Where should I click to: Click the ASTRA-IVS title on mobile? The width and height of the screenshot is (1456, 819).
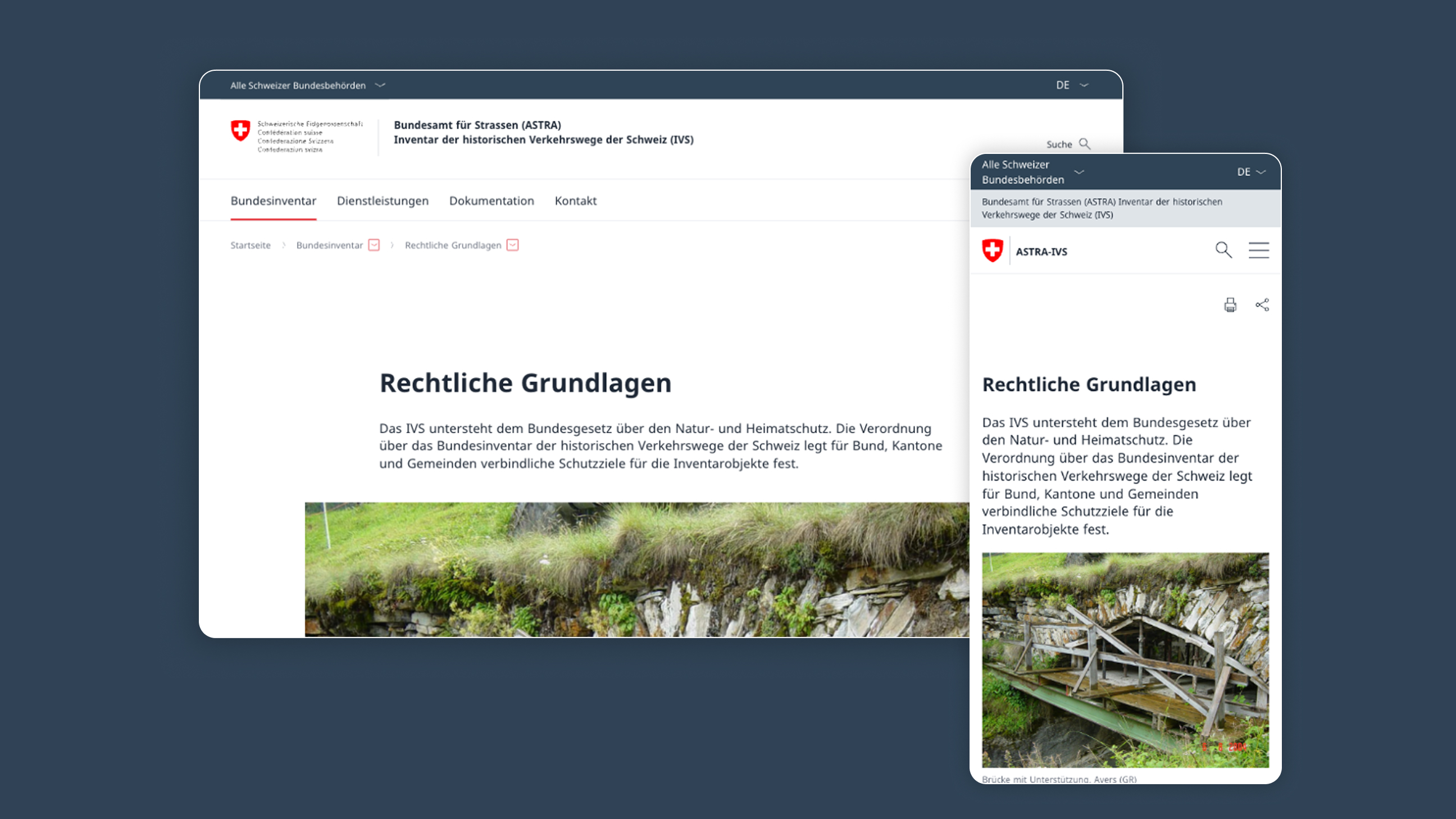click(1041, 252)
